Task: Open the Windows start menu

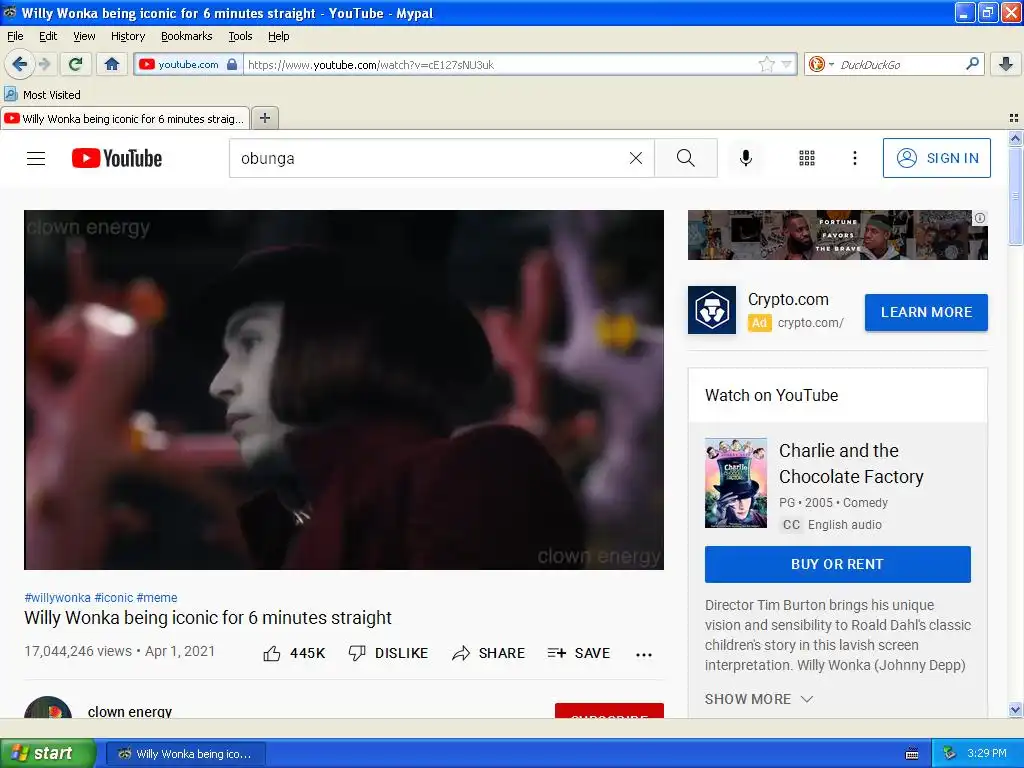Action: coord(47,754)
